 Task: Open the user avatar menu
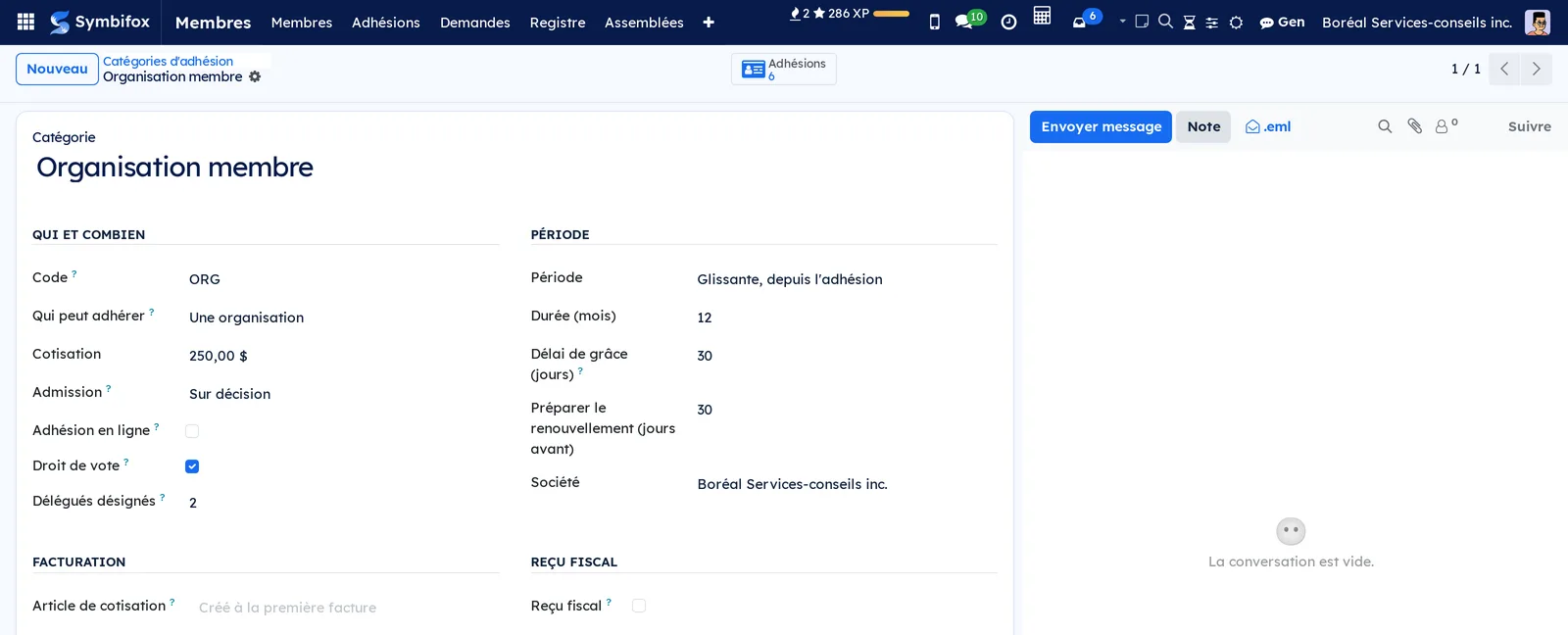click(x=1538, y=22)
